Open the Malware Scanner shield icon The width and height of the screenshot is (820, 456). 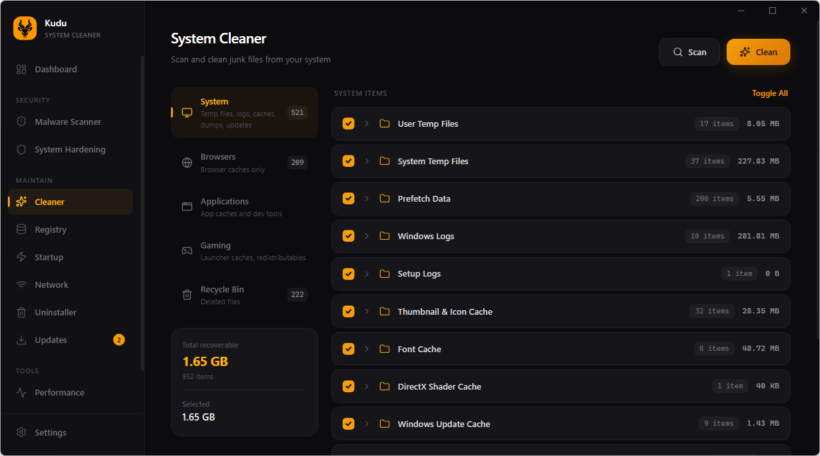pos(22,122)
